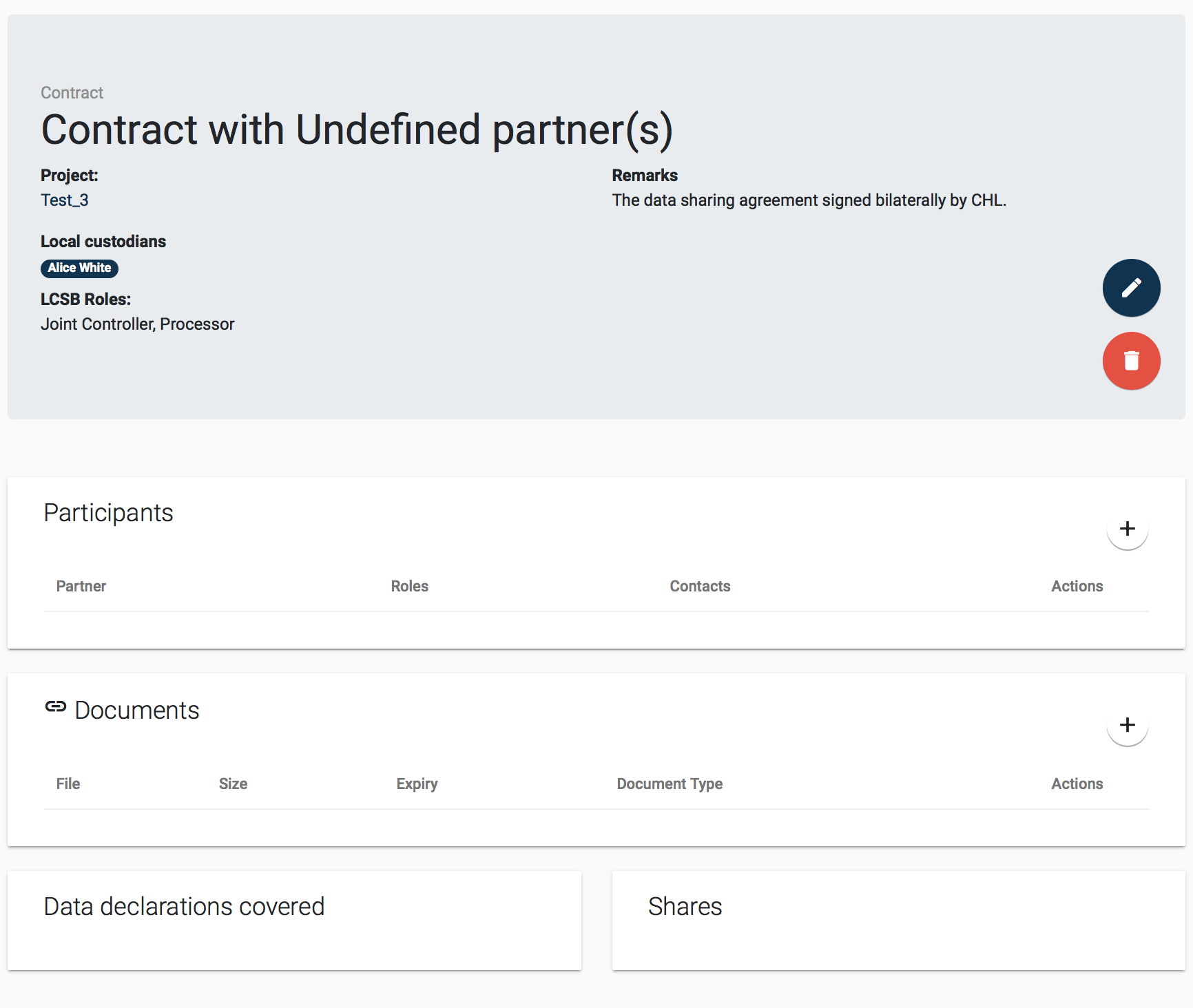Viewport: 1193px width, 1008px height.
Task: Click the Alice White custodian badge
Action: pos(79,268)
